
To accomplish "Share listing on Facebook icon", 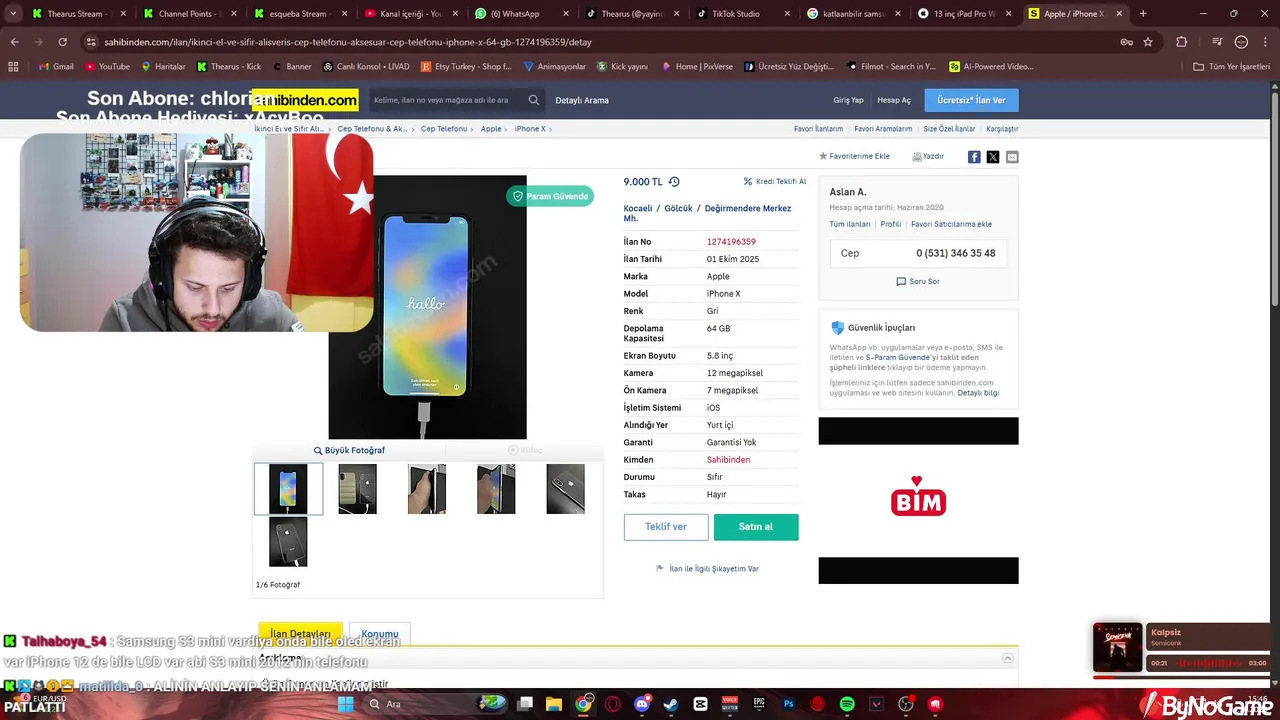I will click(x=974, y=157).
